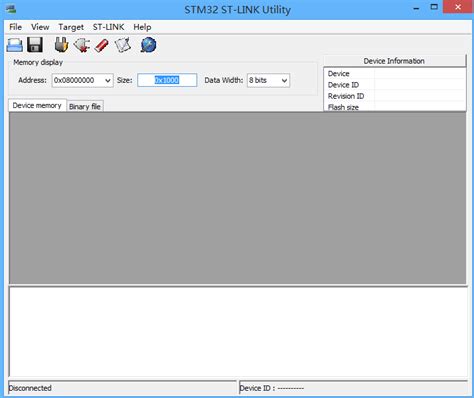The image size is (474, 398).
Task: Click the Disconnected status text
Action: coord(30,388)
